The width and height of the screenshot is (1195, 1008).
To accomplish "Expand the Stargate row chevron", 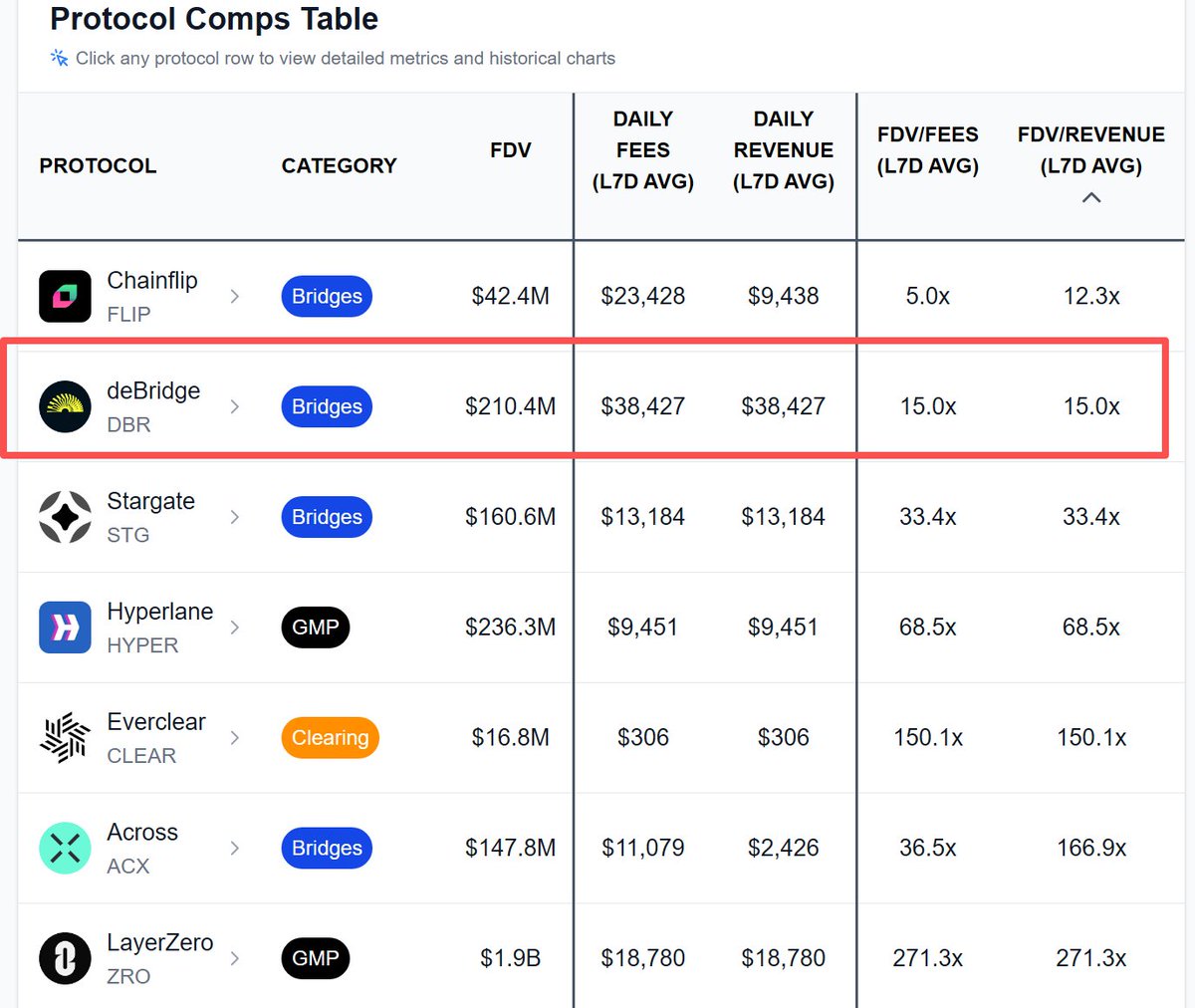I will (235, 517).
